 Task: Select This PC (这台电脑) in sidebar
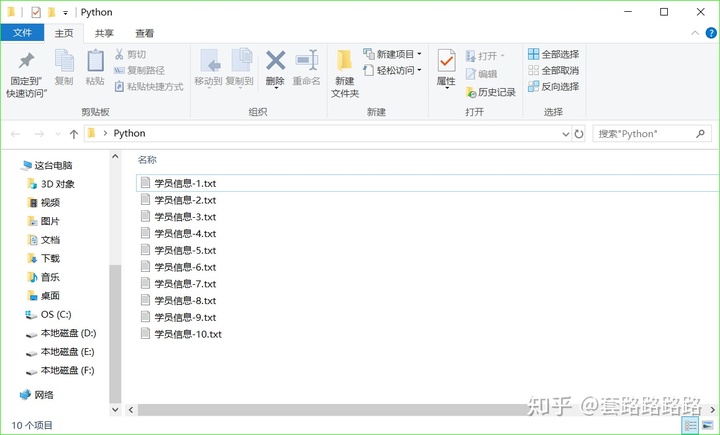47,165
